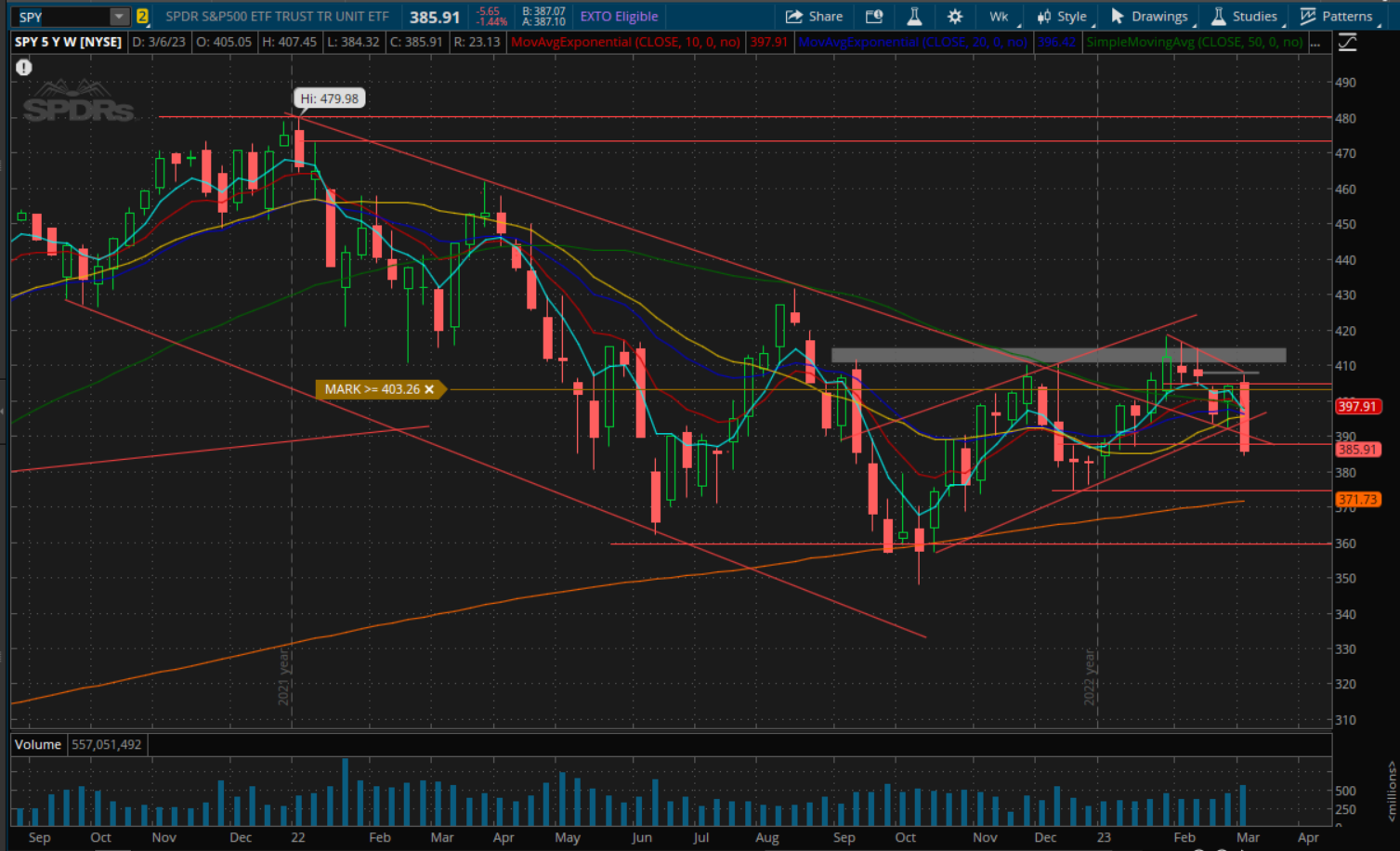
Task: Click the SPY symbol input field
Action: click(x=62, y=17)
